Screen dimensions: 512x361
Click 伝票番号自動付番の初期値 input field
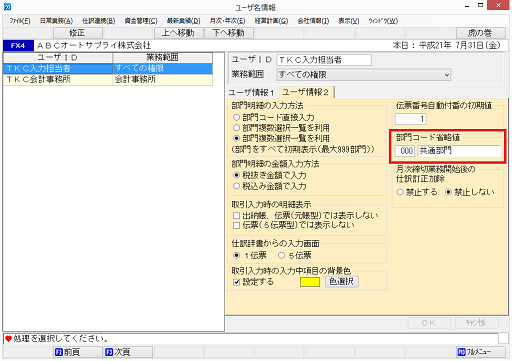click(x=411, y=119)
